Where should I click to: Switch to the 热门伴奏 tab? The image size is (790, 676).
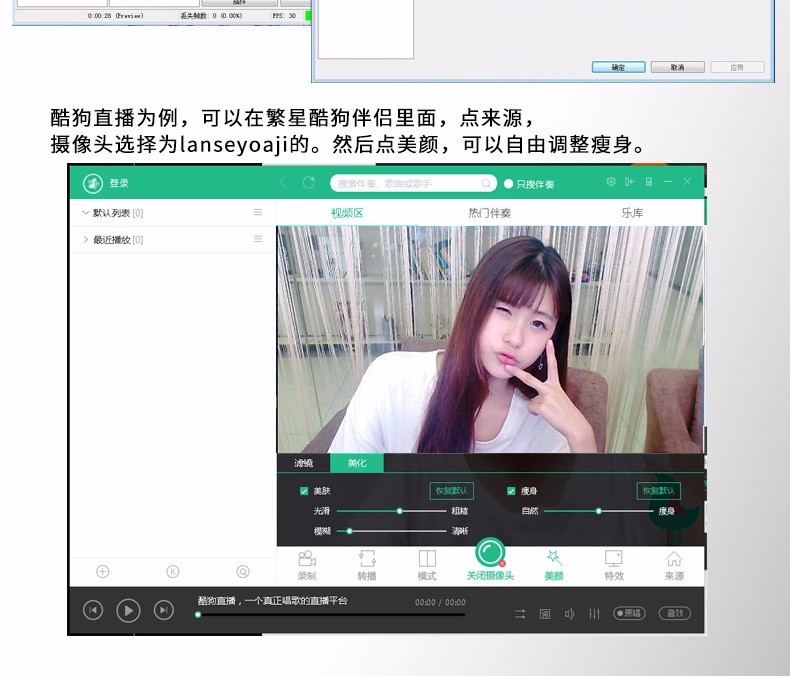[x=490, y=213]
